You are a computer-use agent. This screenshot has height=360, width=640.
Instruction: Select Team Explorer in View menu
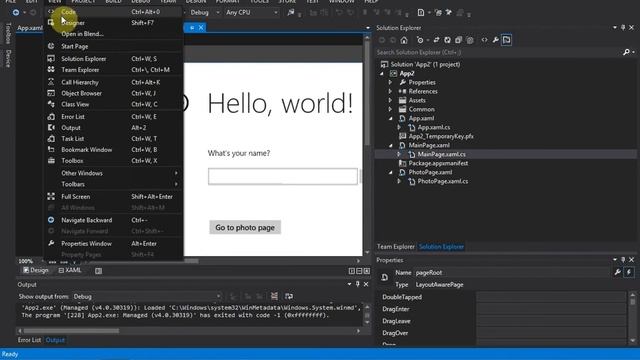point(113,70)
